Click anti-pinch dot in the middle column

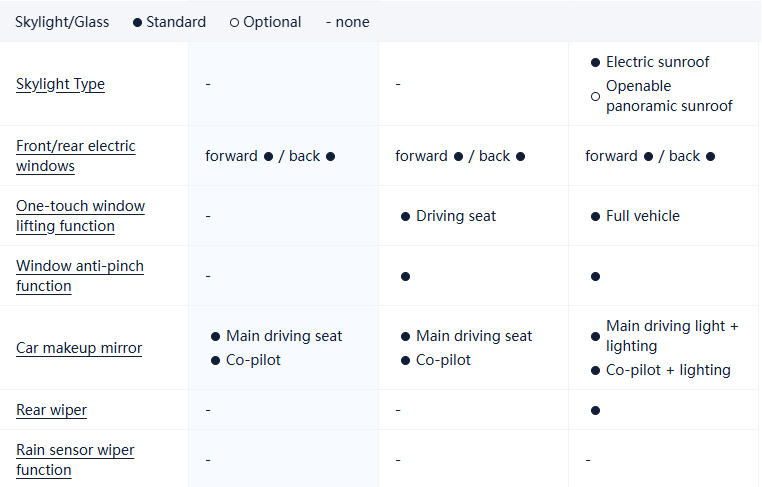(405, 276)
